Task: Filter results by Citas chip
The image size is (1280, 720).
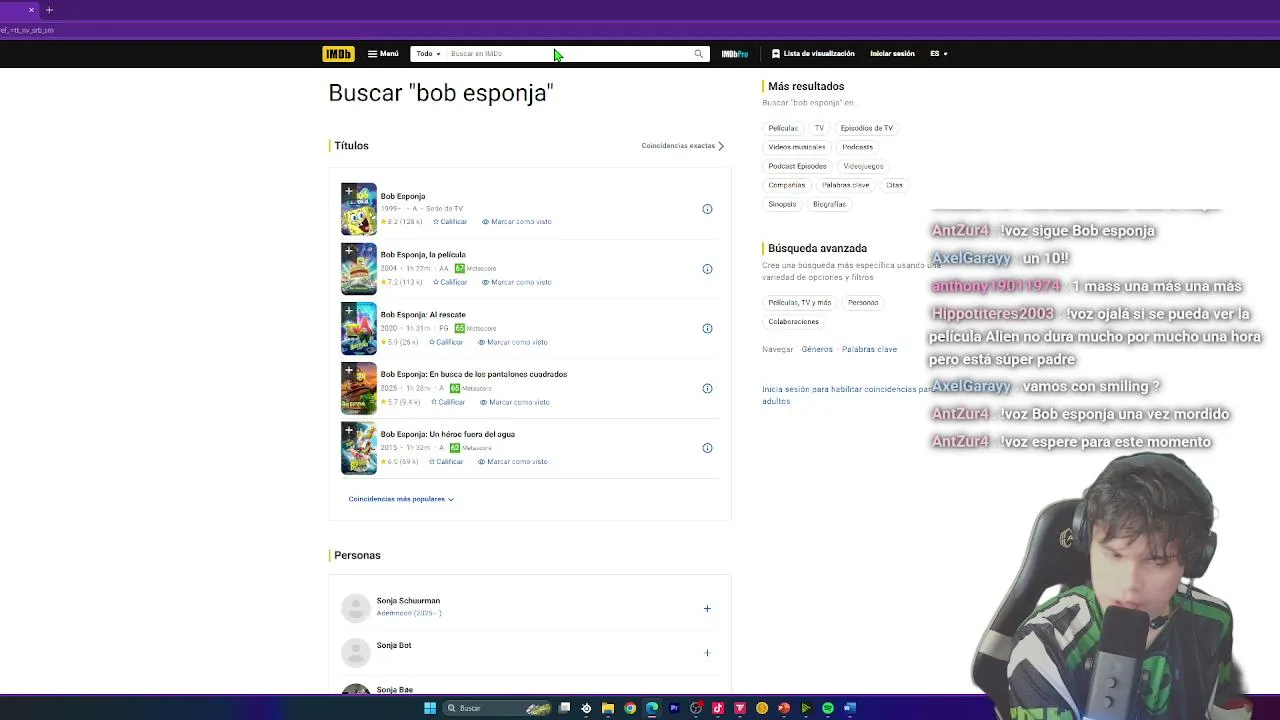Action: click(894, 185)
